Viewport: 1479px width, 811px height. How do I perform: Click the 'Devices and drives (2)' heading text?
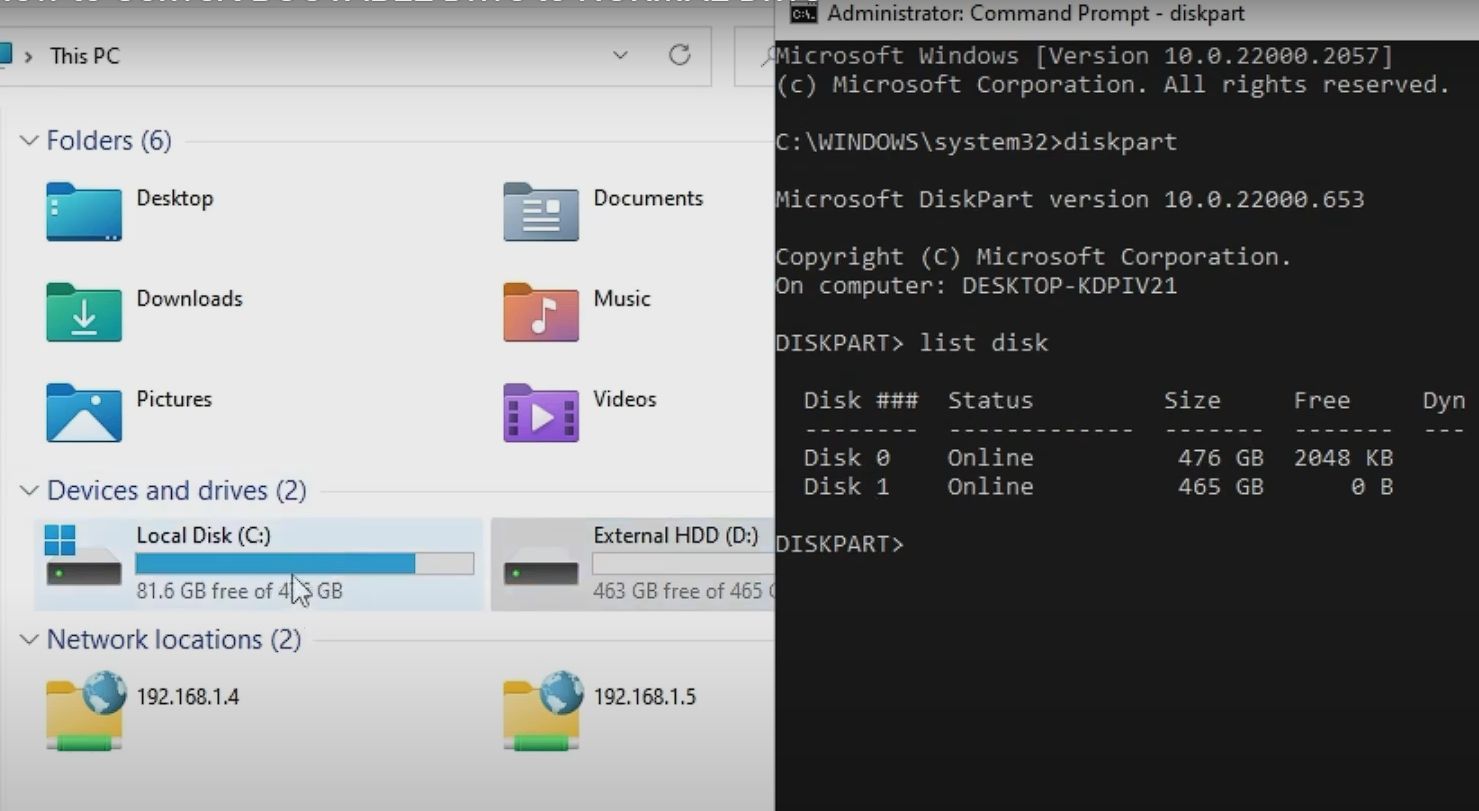click(177, 491)
